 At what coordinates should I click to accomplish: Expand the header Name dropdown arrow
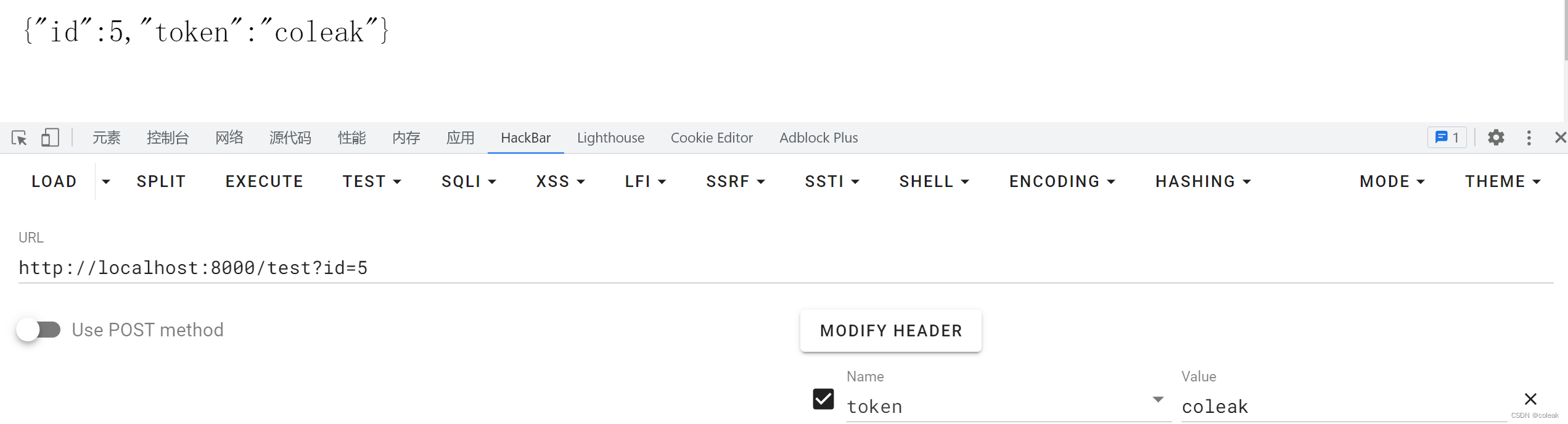point(1158,400)
